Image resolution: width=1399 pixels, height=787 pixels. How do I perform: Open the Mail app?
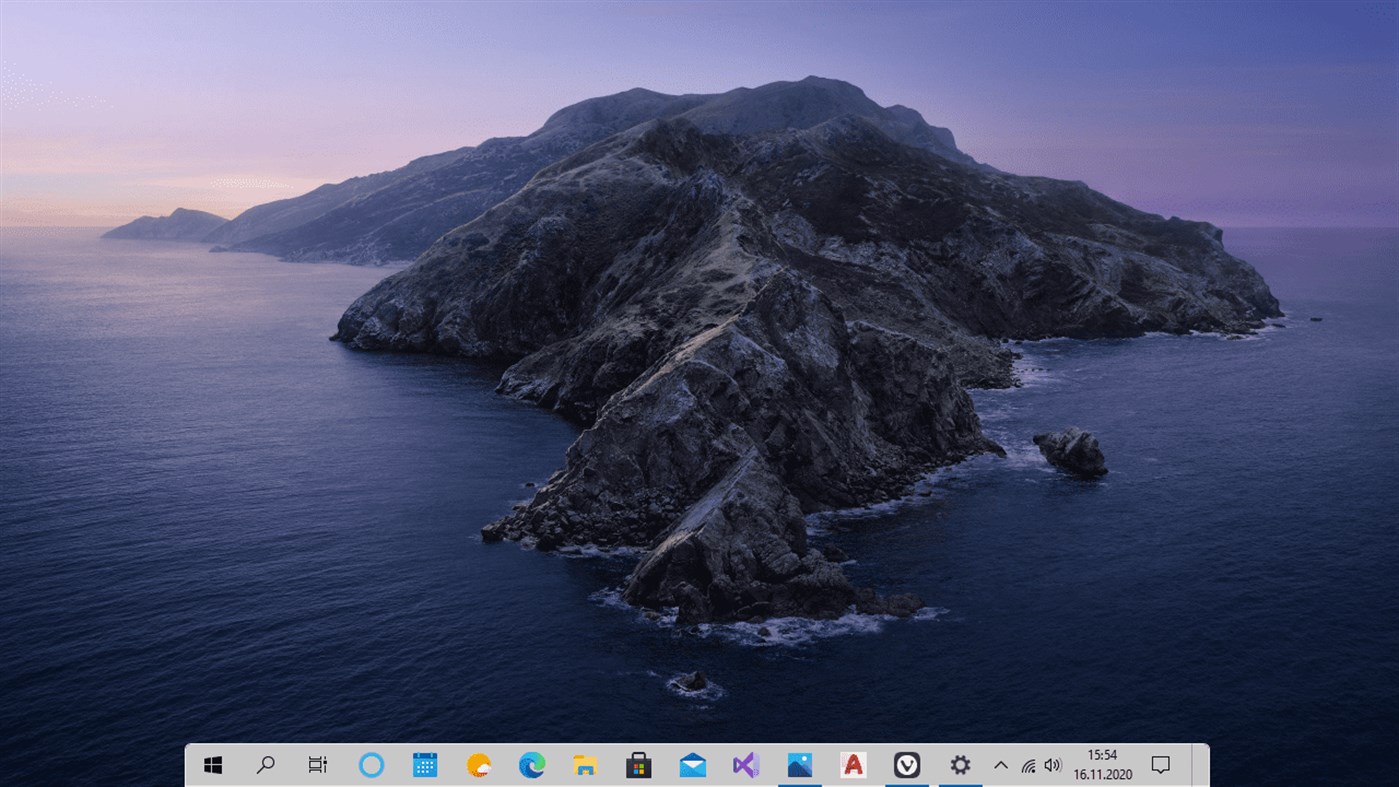tap(692, 764)
